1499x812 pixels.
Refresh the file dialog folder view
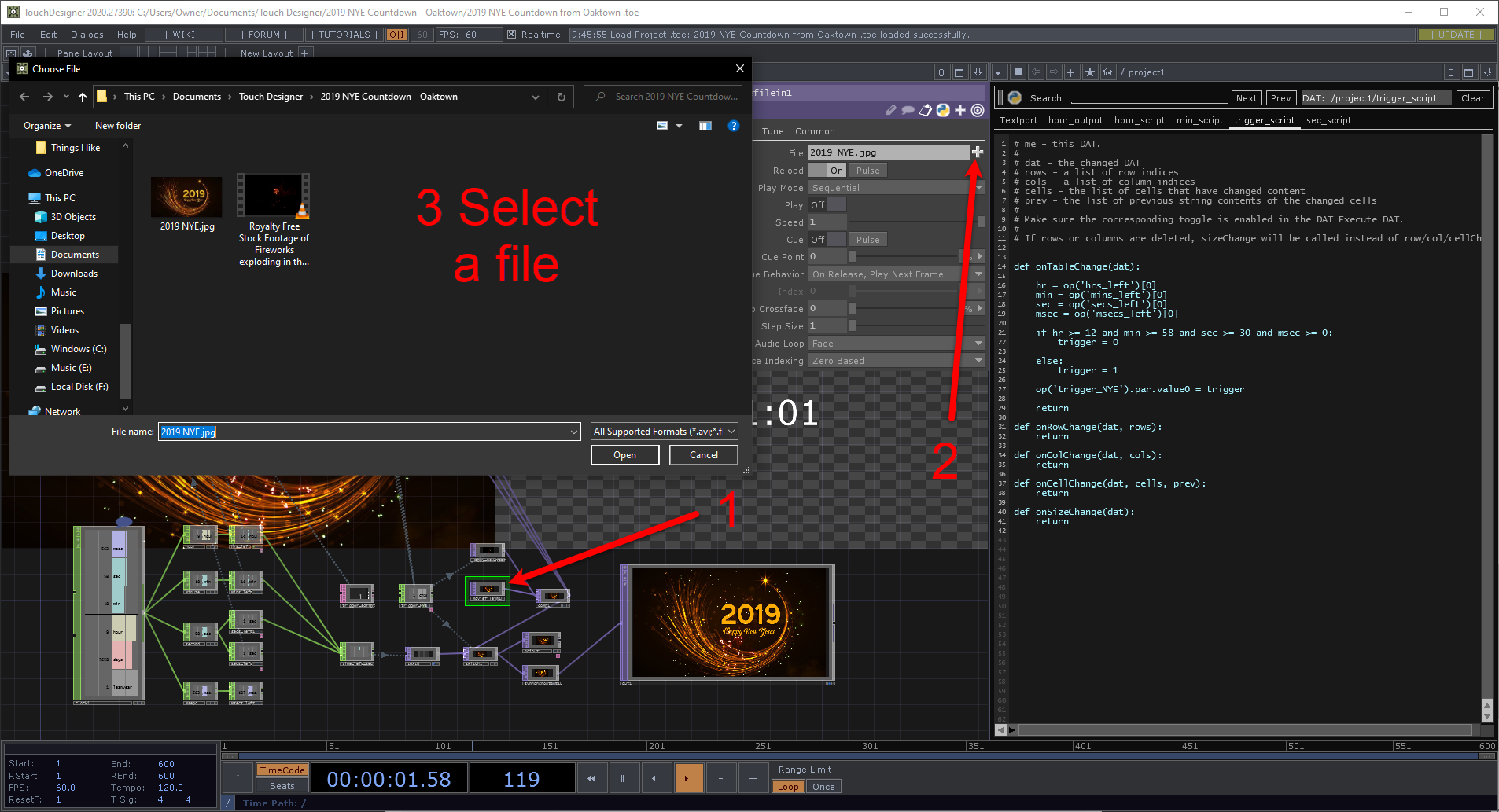(561, 97)
